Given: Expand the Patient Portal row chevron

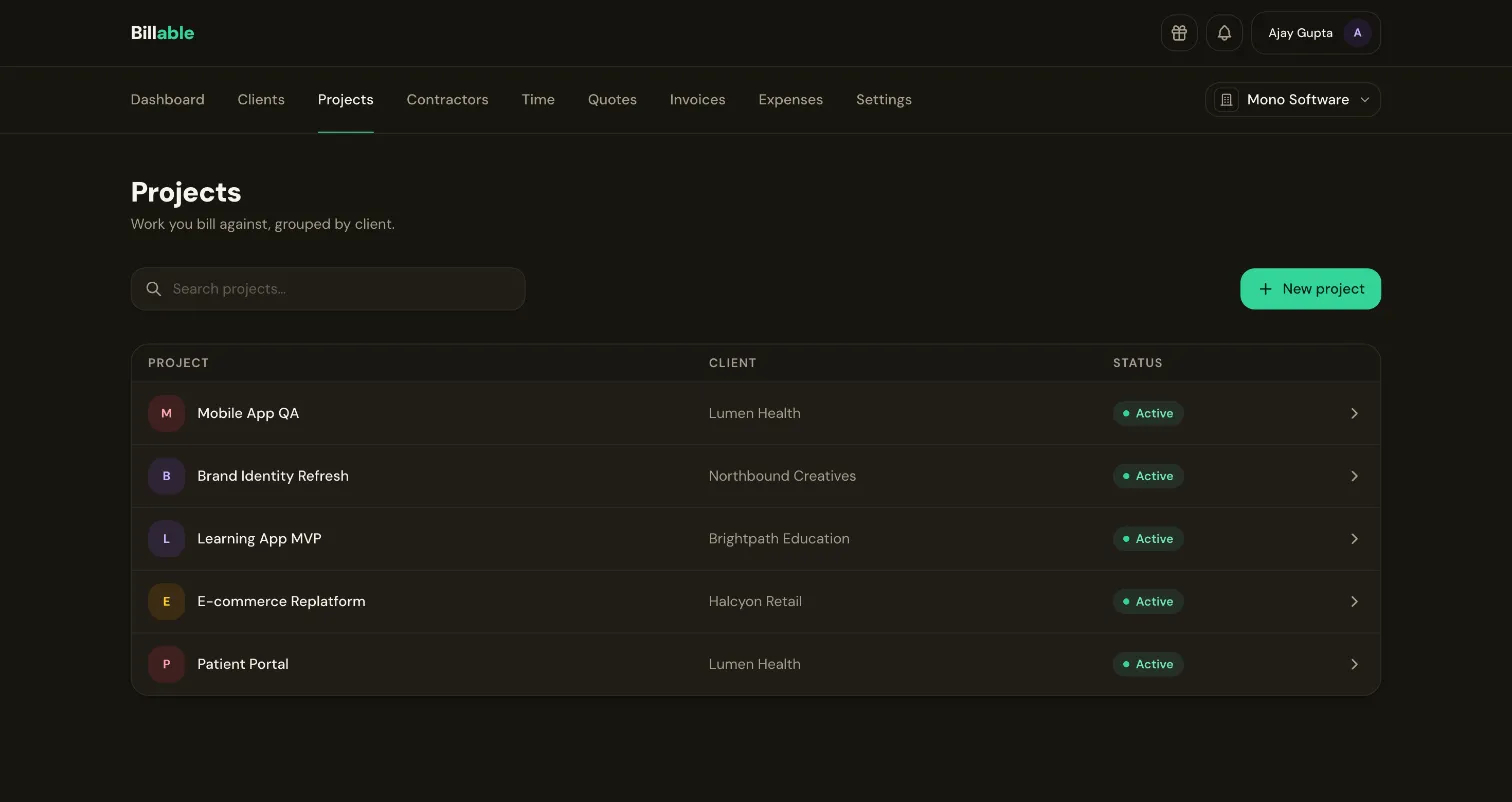Looking at the screenshot, I should pyautogui.click(x=1354, y=664).
